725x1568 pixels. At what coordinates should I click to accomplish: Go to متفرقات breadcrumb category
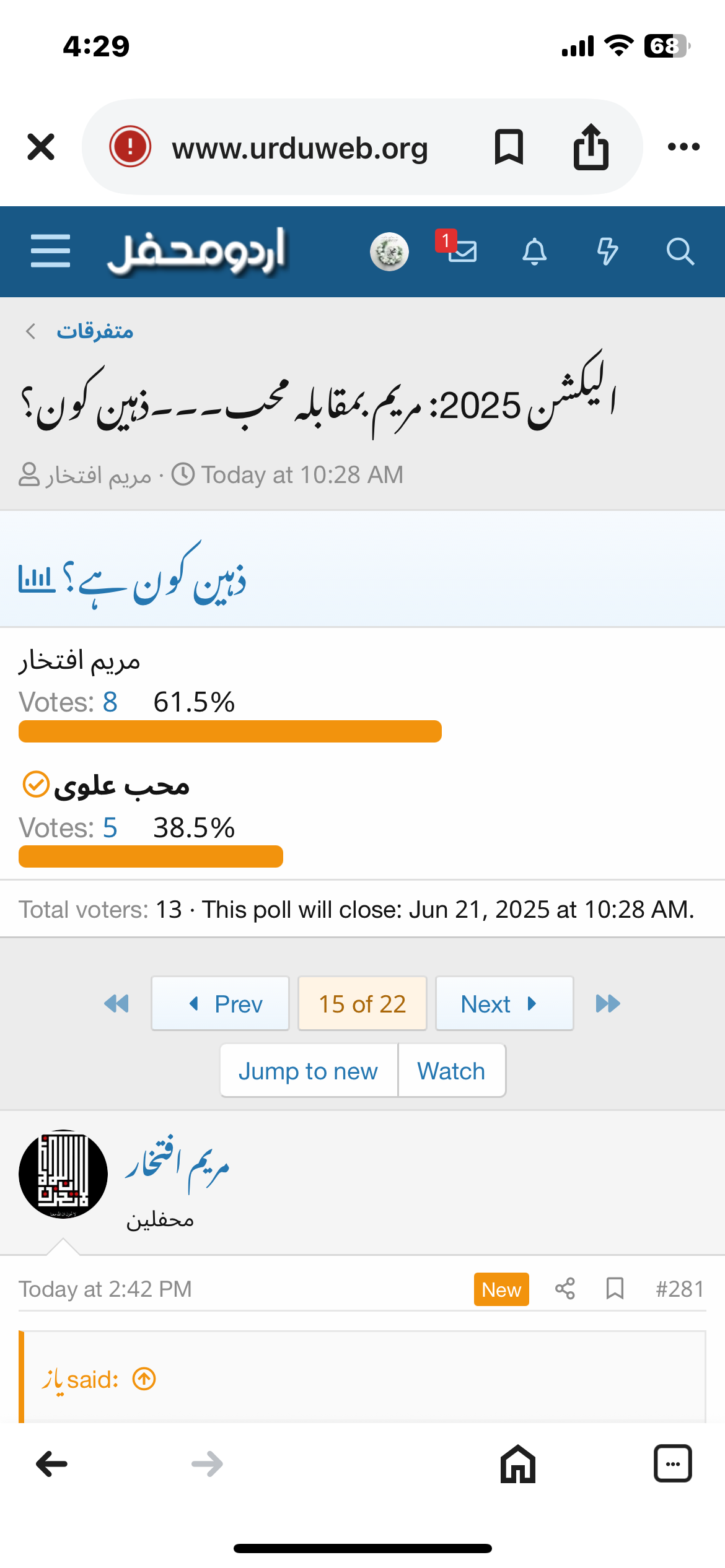point(95,331)
